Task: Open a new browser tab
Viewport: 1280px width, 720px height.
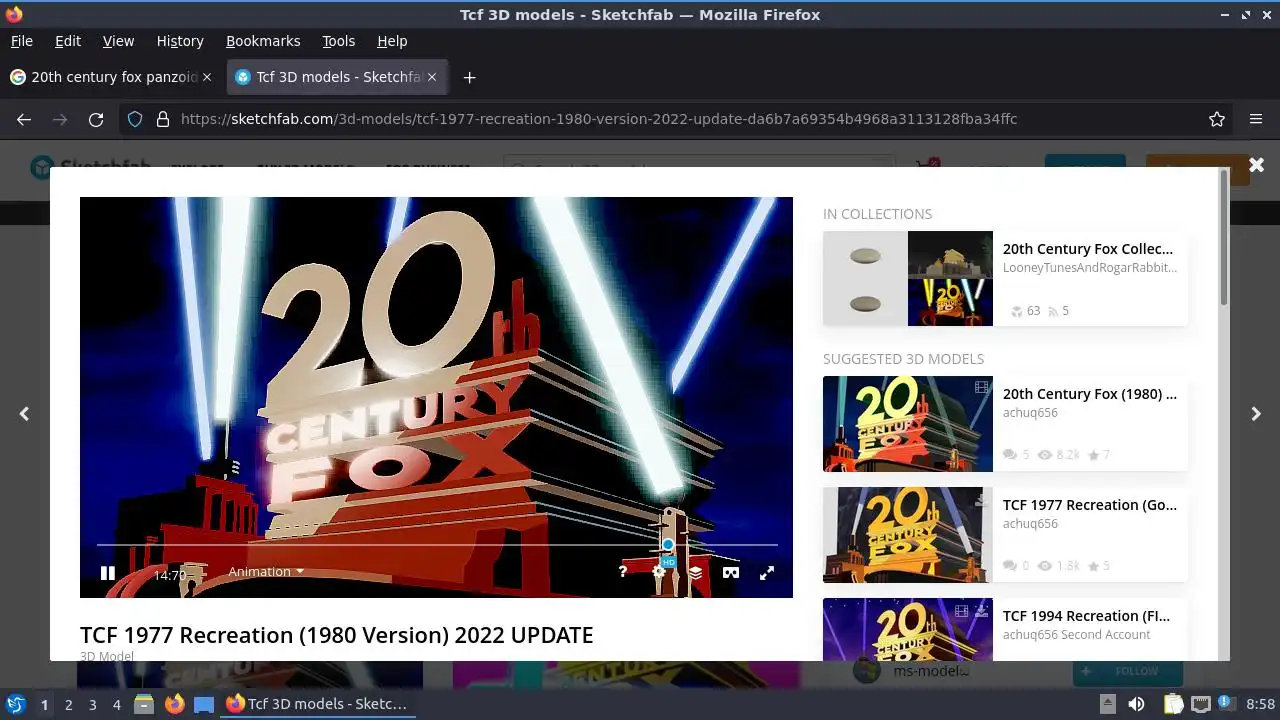Action: coord(469,77)
